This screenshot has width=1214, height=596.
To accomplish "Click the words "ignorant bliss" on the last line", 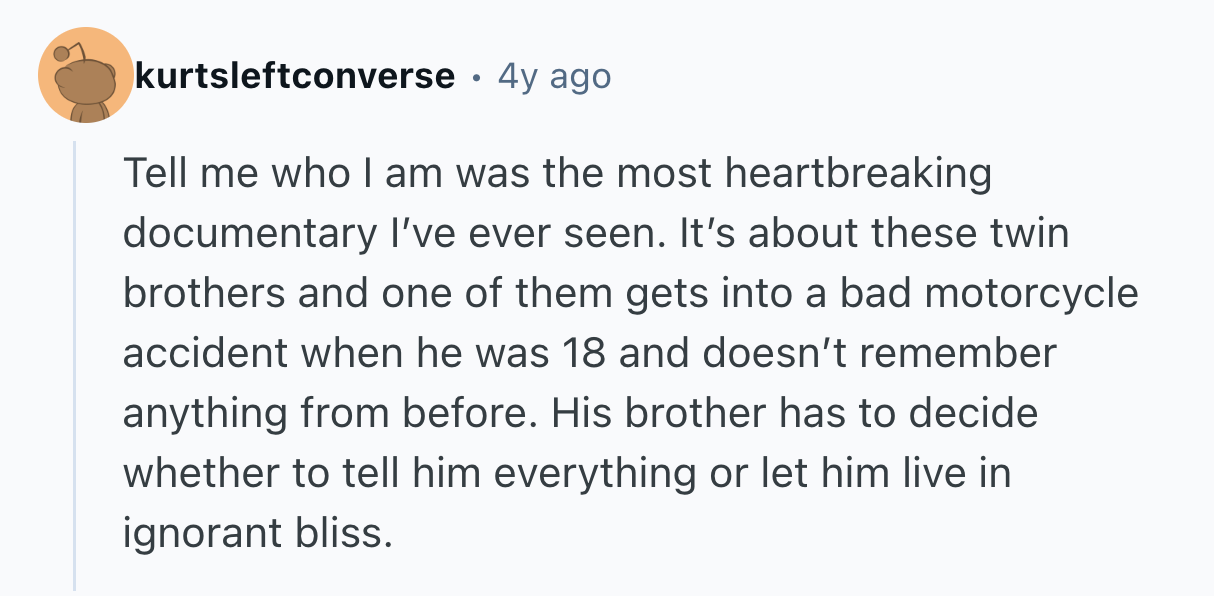I will [x=255, y=534].
